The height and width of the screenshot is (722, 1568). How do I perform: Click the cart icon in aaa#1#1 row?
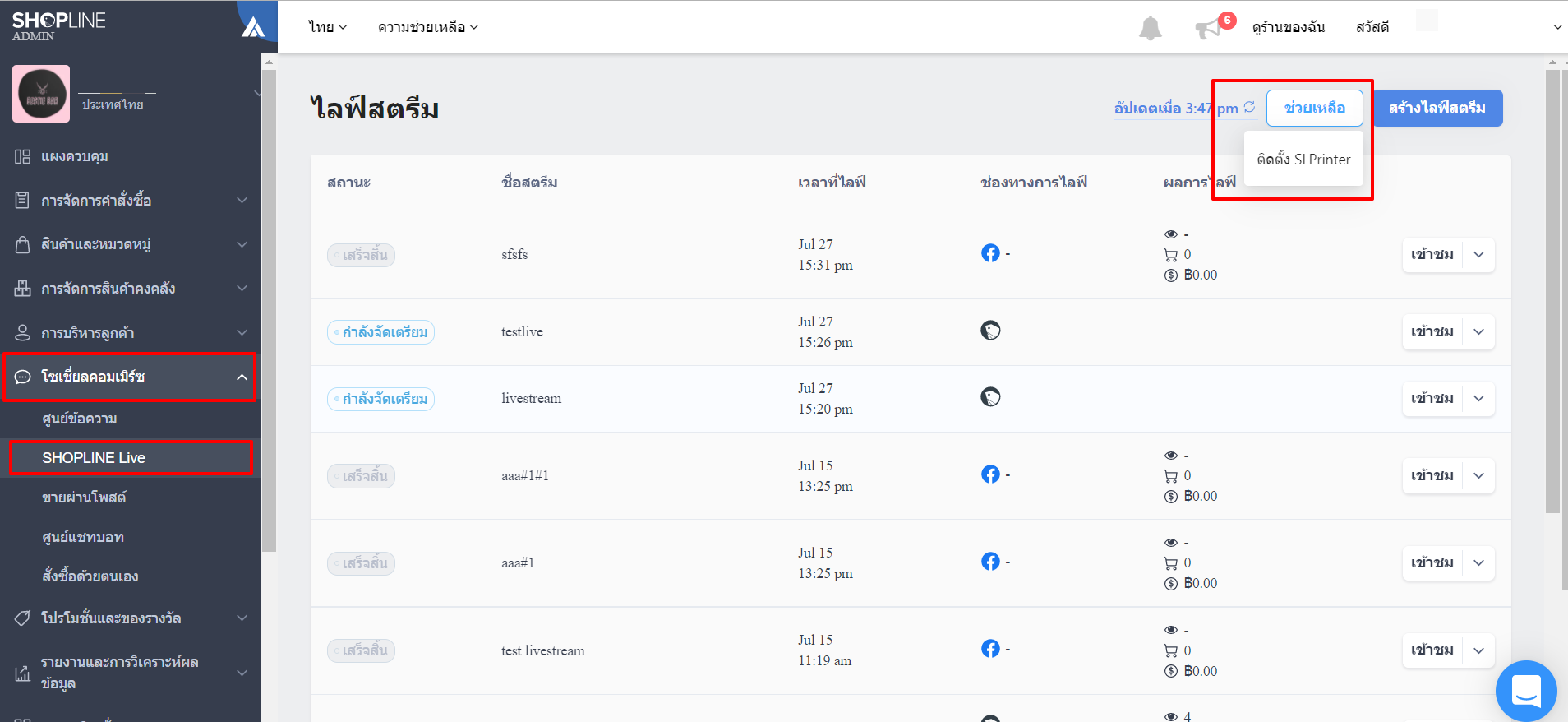pyautogui.click(x=1171, y=476)
